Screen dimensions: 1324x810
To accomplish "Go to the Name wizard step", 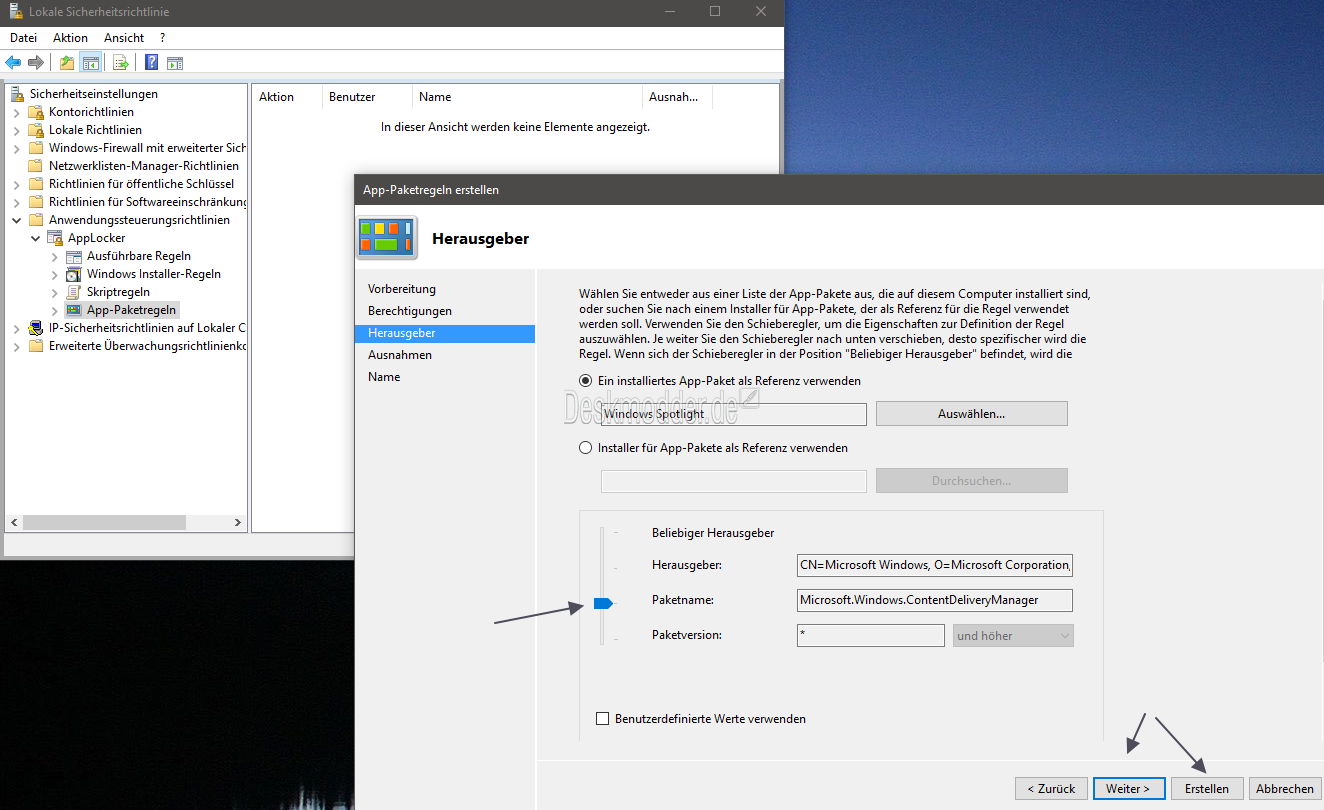I will (384, 377).
